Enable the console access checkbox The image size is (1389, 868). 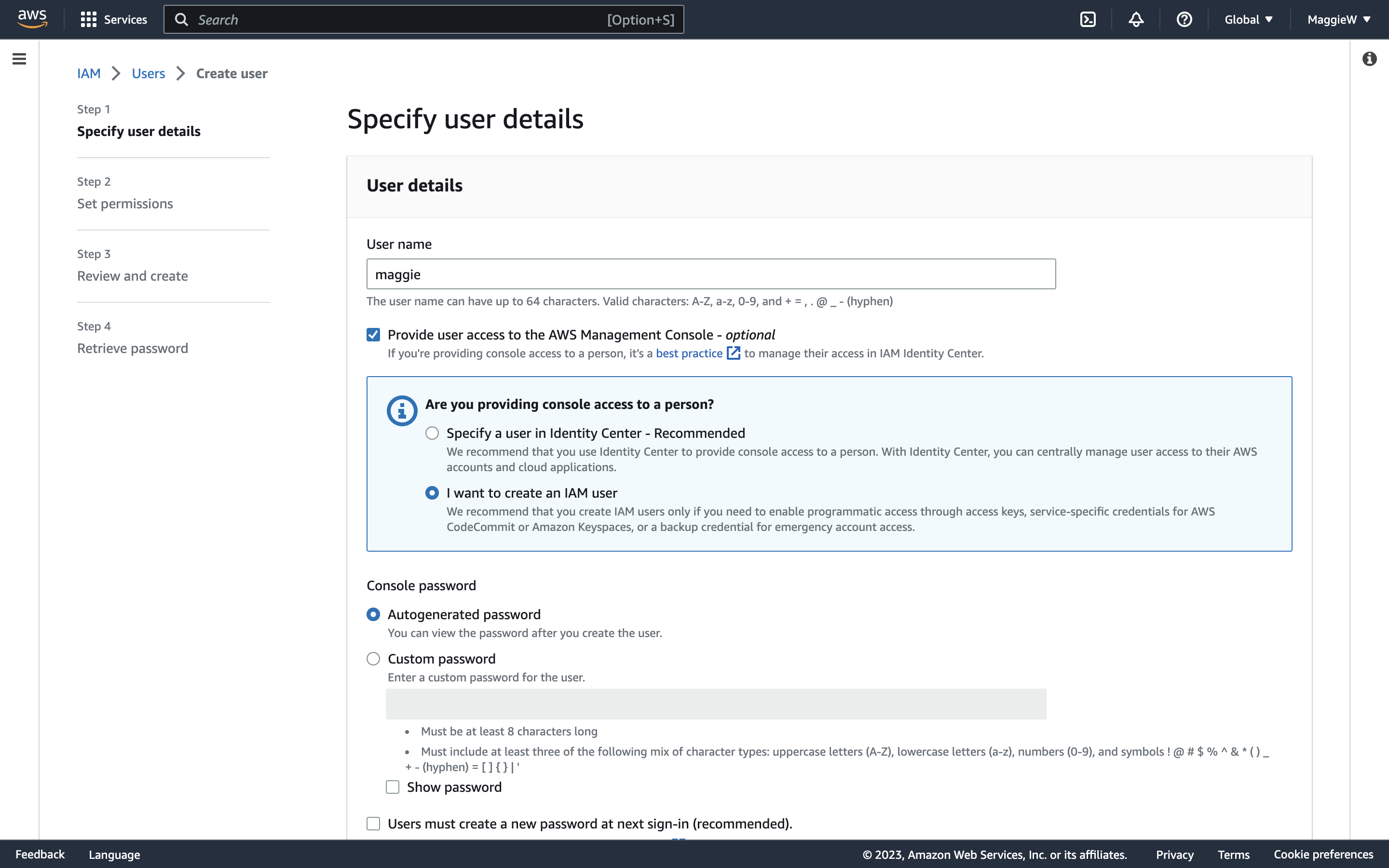(x=374, y=335)
